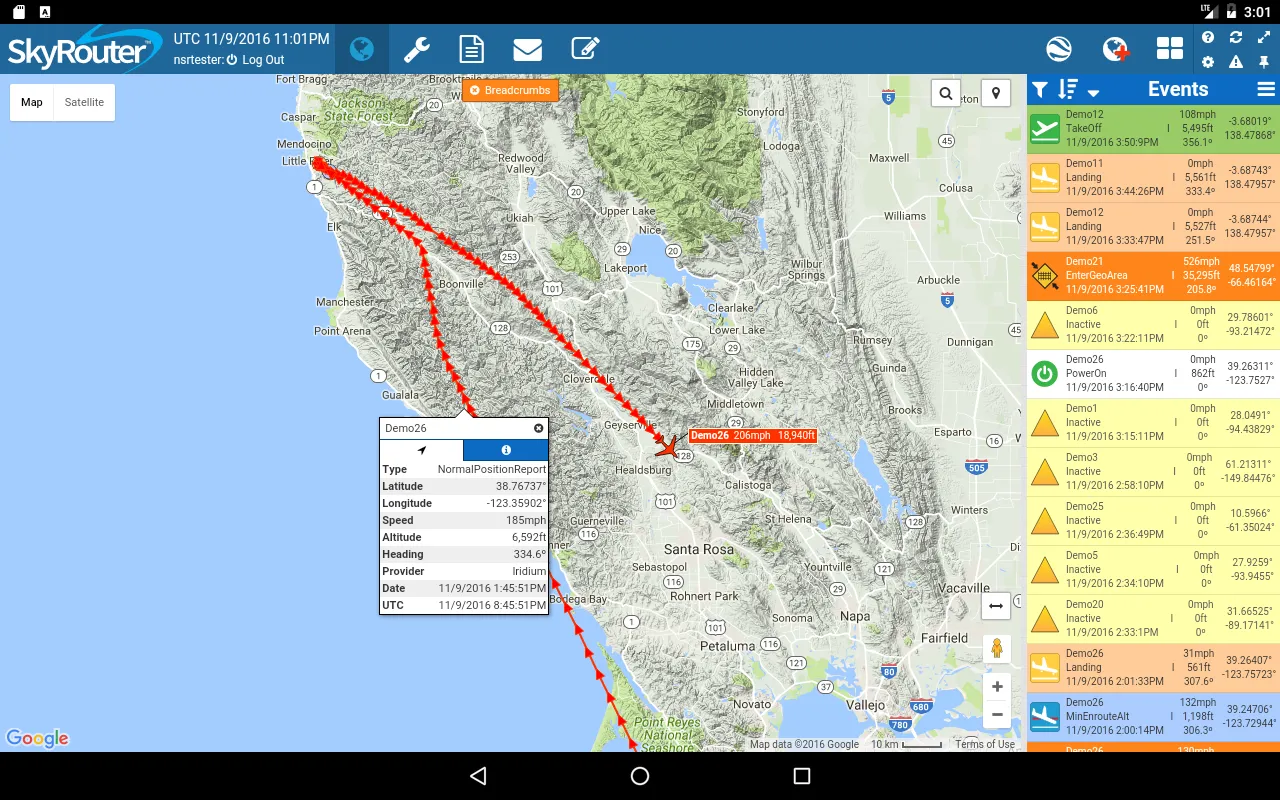Select the Demo26 MinEnrouteAlt event
1280x800 pixels.
[1153, 717]
